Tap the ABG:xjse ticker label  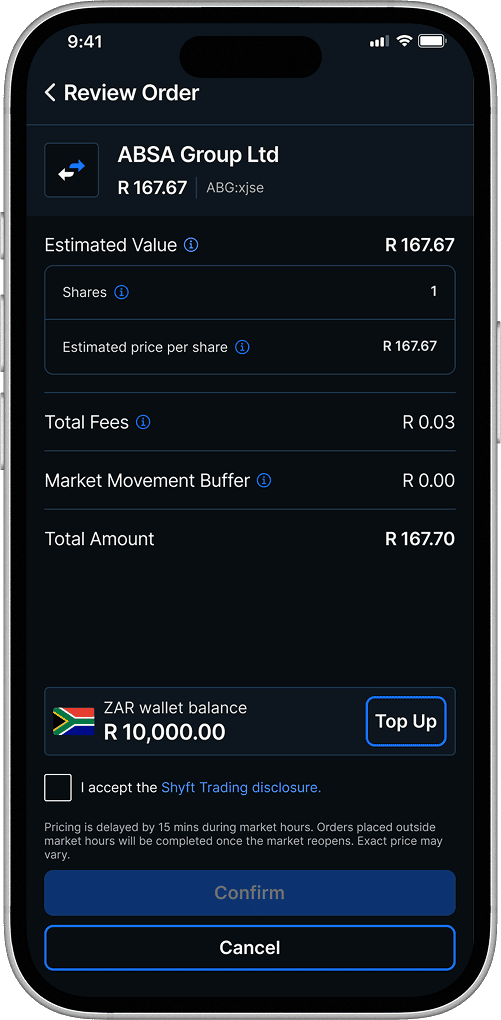235,189
